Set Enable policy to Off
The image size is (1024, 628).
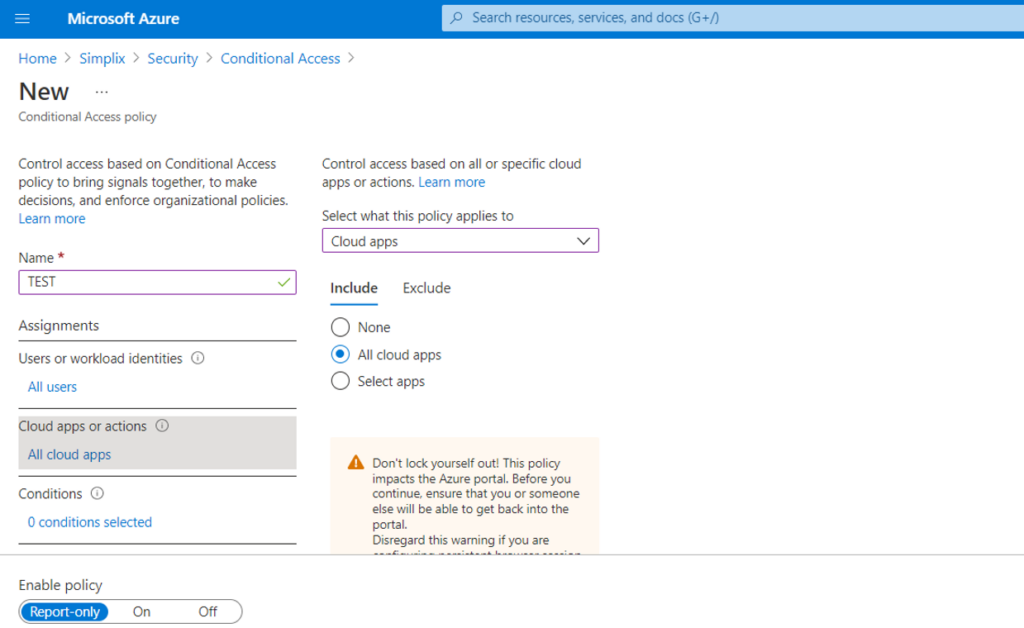tap(208, 612)
